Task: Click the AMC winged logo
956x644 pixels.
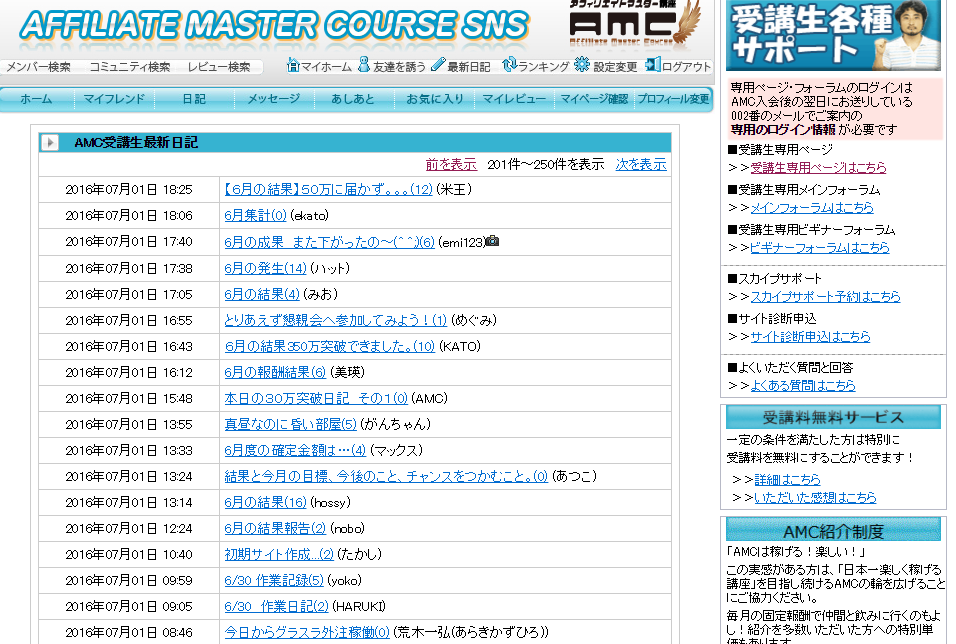Action: point(631,24)
